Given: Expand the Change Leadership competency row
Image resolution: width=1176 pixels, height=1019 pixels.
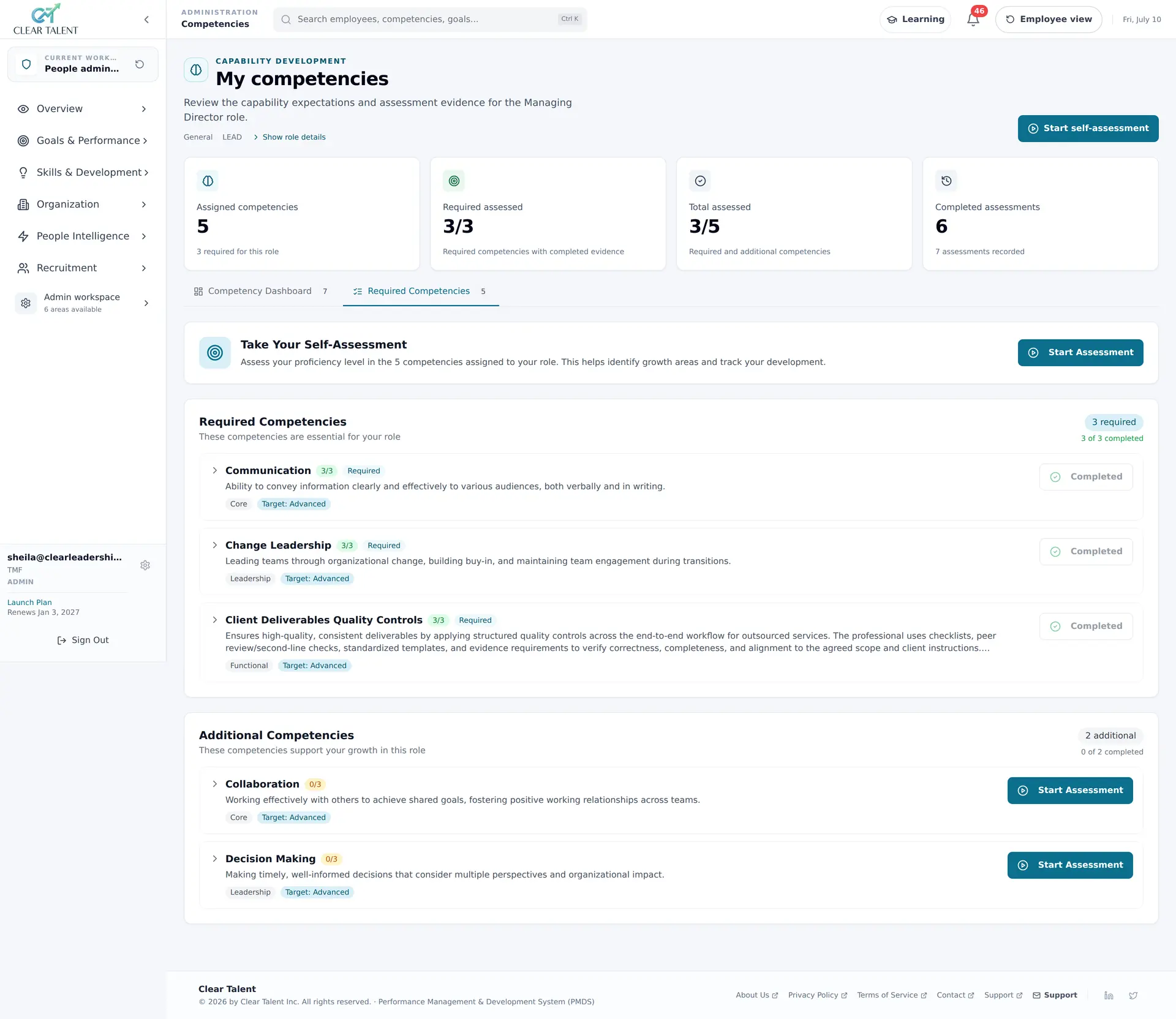Looking at the screenshot, I should (215, 545).
